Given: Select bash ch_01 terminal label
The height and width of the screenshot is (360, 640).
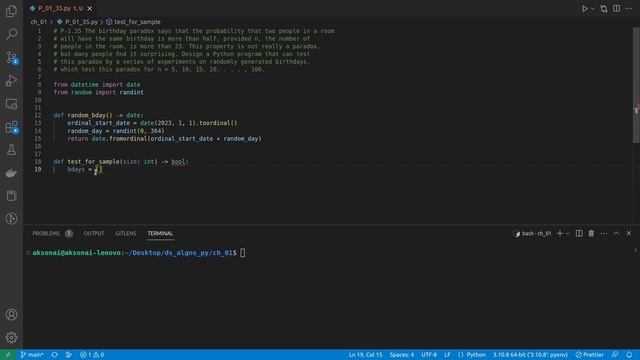Looking at the screenshot, I should [x=533, y=233].
